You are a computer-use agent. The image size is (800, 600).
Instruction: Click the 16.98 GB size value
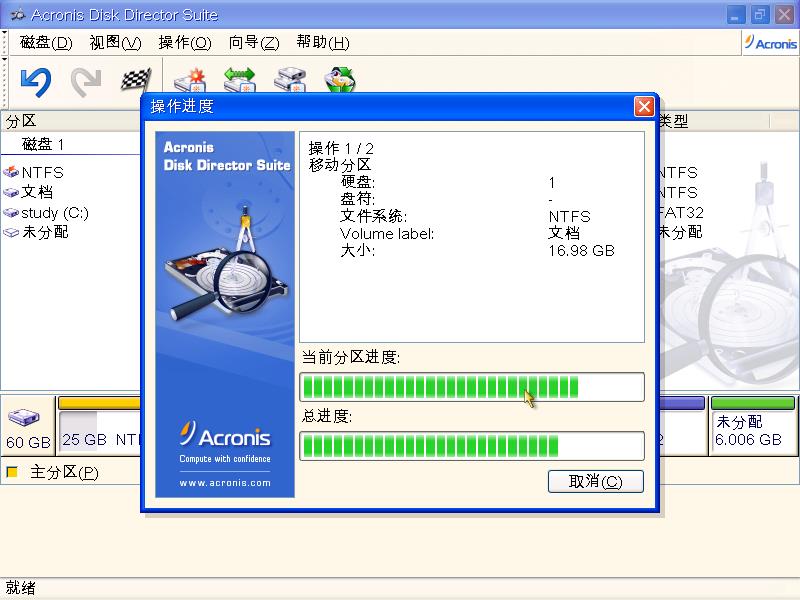pyautogui.click(x=582, y=251)
